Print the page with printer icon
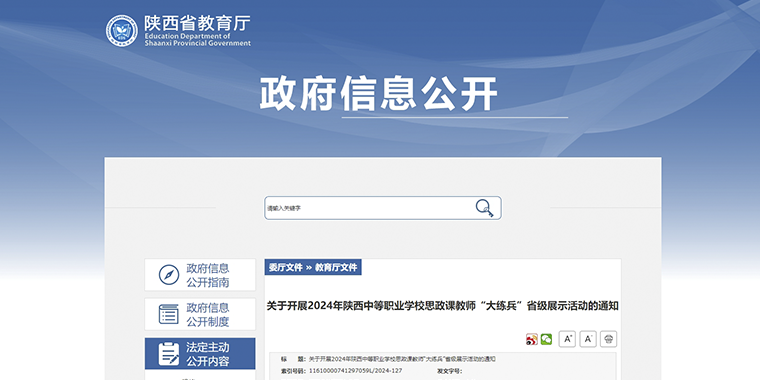This screenshot has height=380, width=760. [609, 339]
